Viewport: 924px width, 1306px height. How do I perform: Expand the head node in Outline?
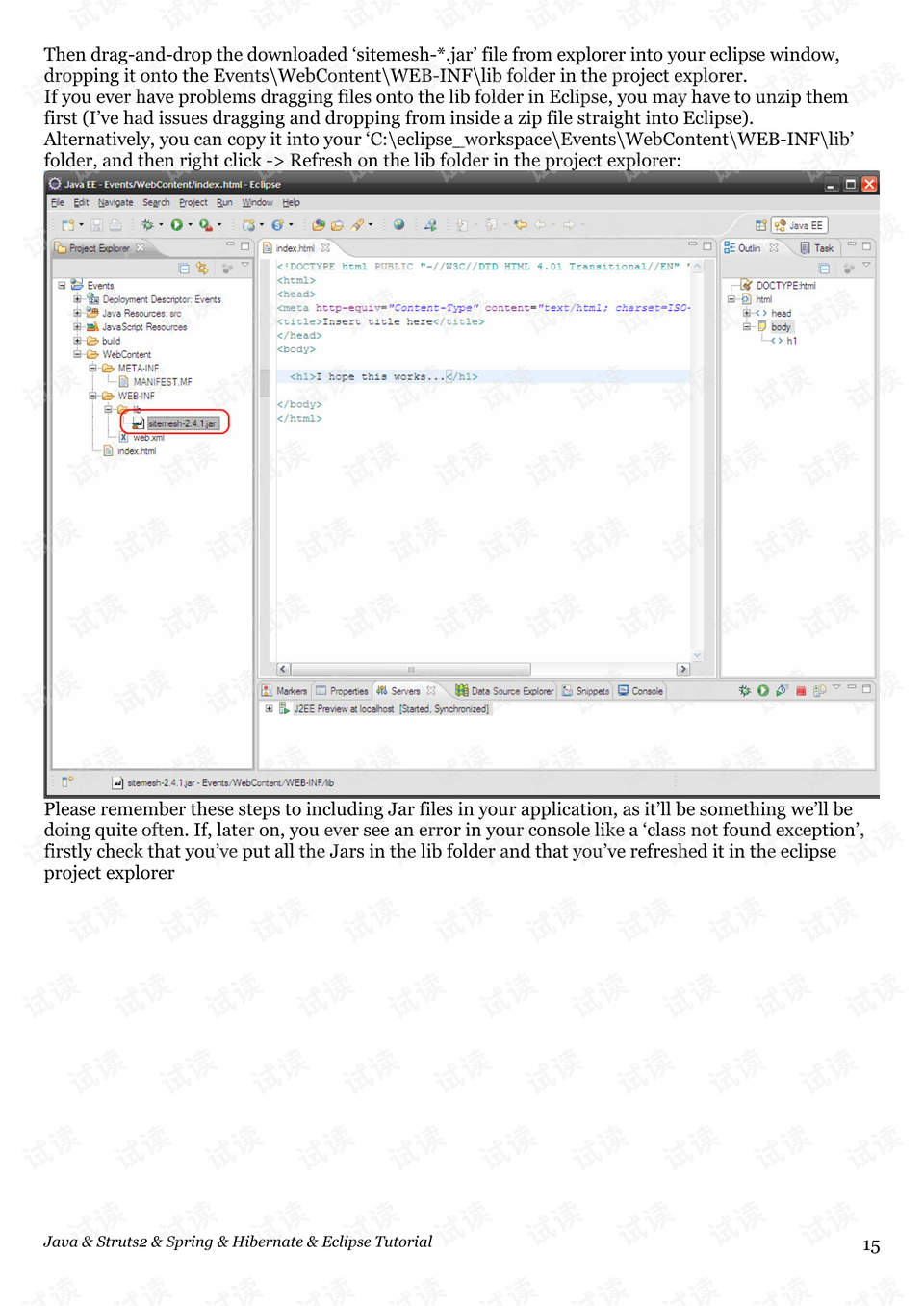[x=746, y=313]
